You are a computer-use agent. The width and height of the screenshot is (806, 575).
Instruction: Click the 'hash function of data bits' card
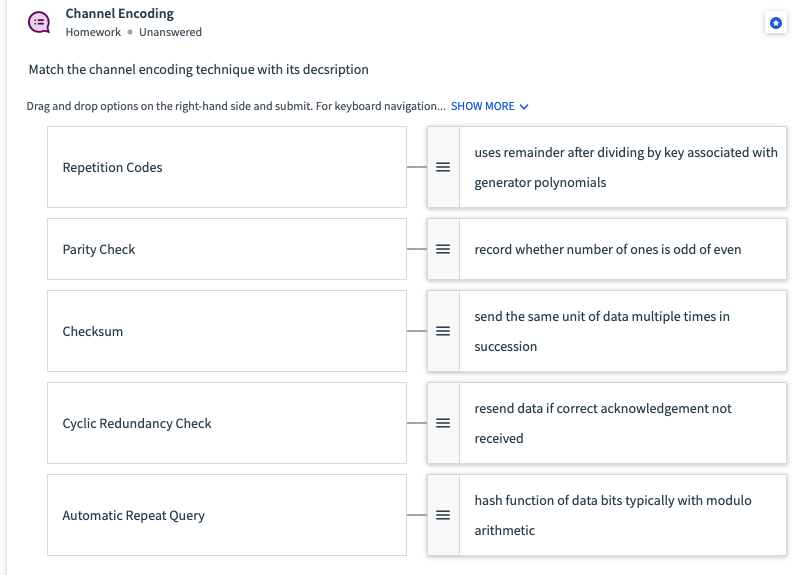pyautogui.click(x=607, y=515)
